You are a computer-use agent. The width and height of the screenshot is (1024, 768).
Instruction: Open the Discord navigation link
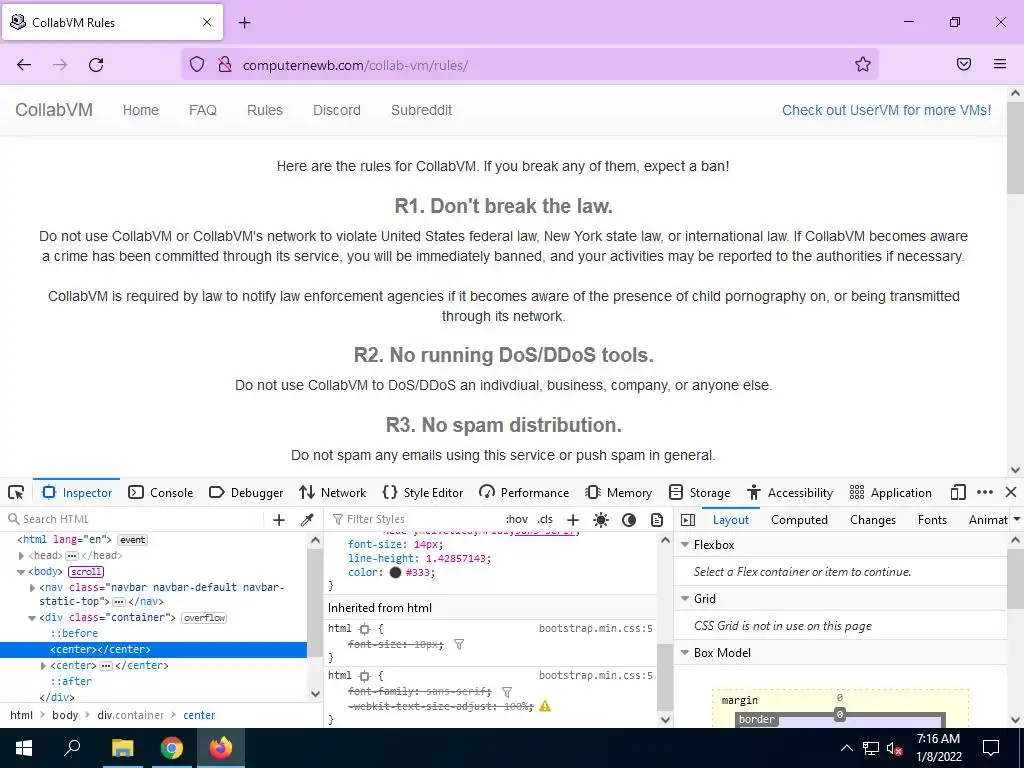337,110
